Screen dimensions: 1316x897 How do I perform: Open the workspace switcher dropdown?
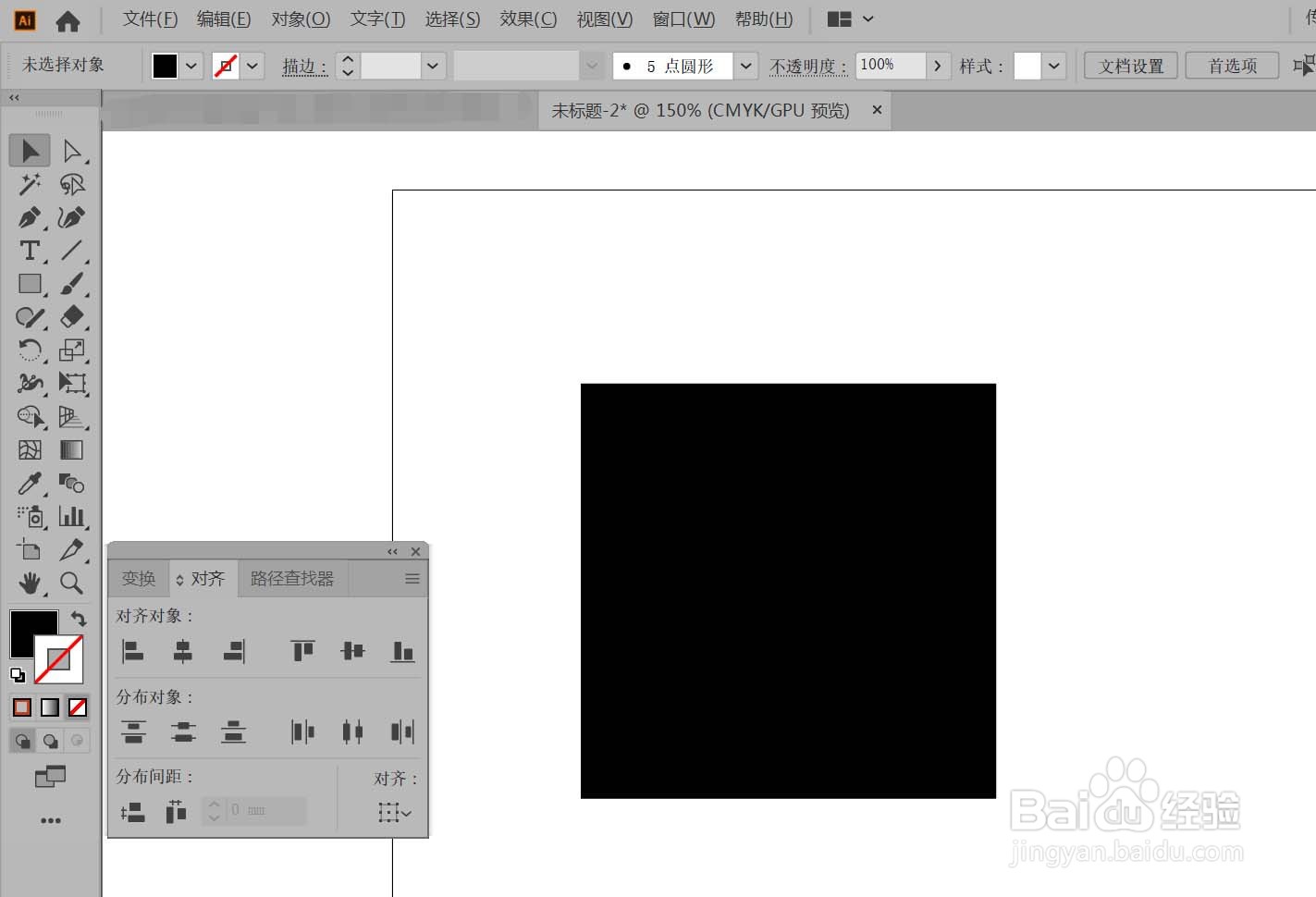850,19
